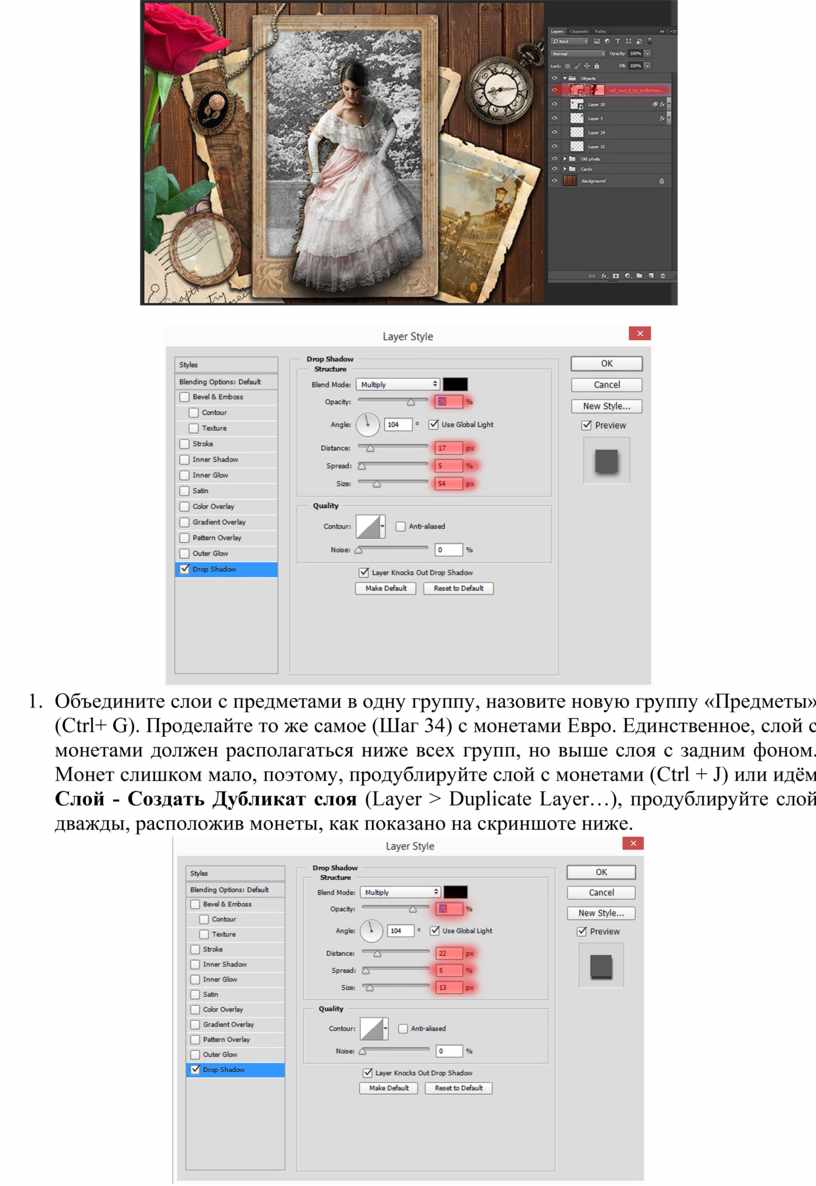Click the Link Layers icon at panel bottom
The image size is (816, 1186).
(592, 276)
